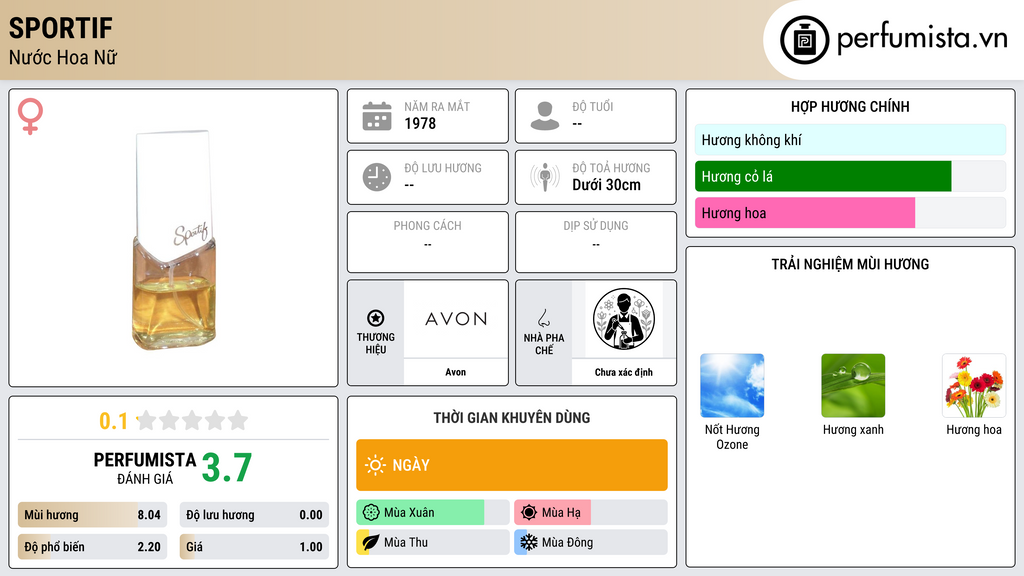The image size is (1024, 576).
Task: Open the Hương xanh leaf thumbnail
Action: pyautogui.click(x=853, y=385)
